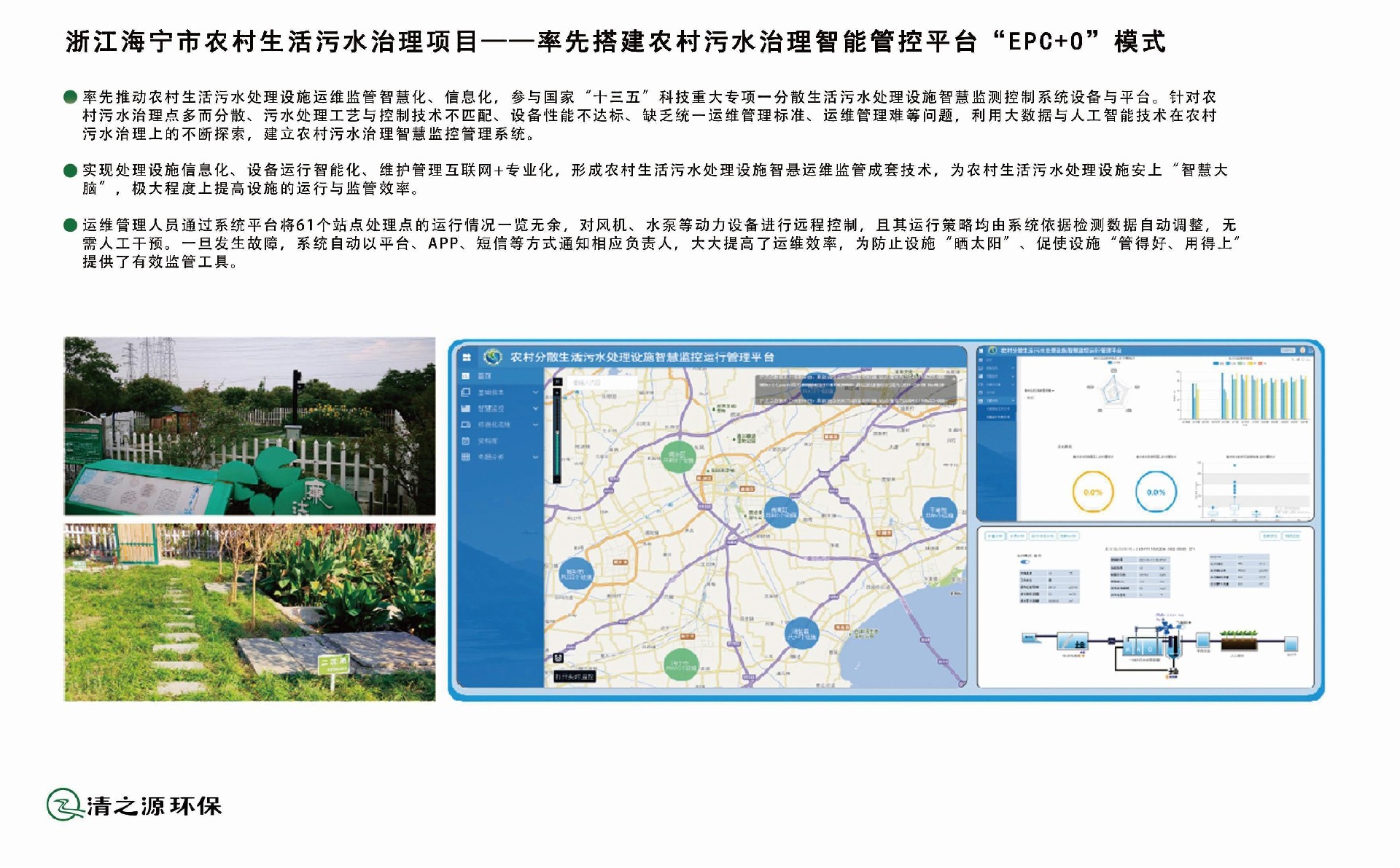Click the user avatar icon in analysis header
Viewport: 1400px width, 868px height.
(1304, 351)
